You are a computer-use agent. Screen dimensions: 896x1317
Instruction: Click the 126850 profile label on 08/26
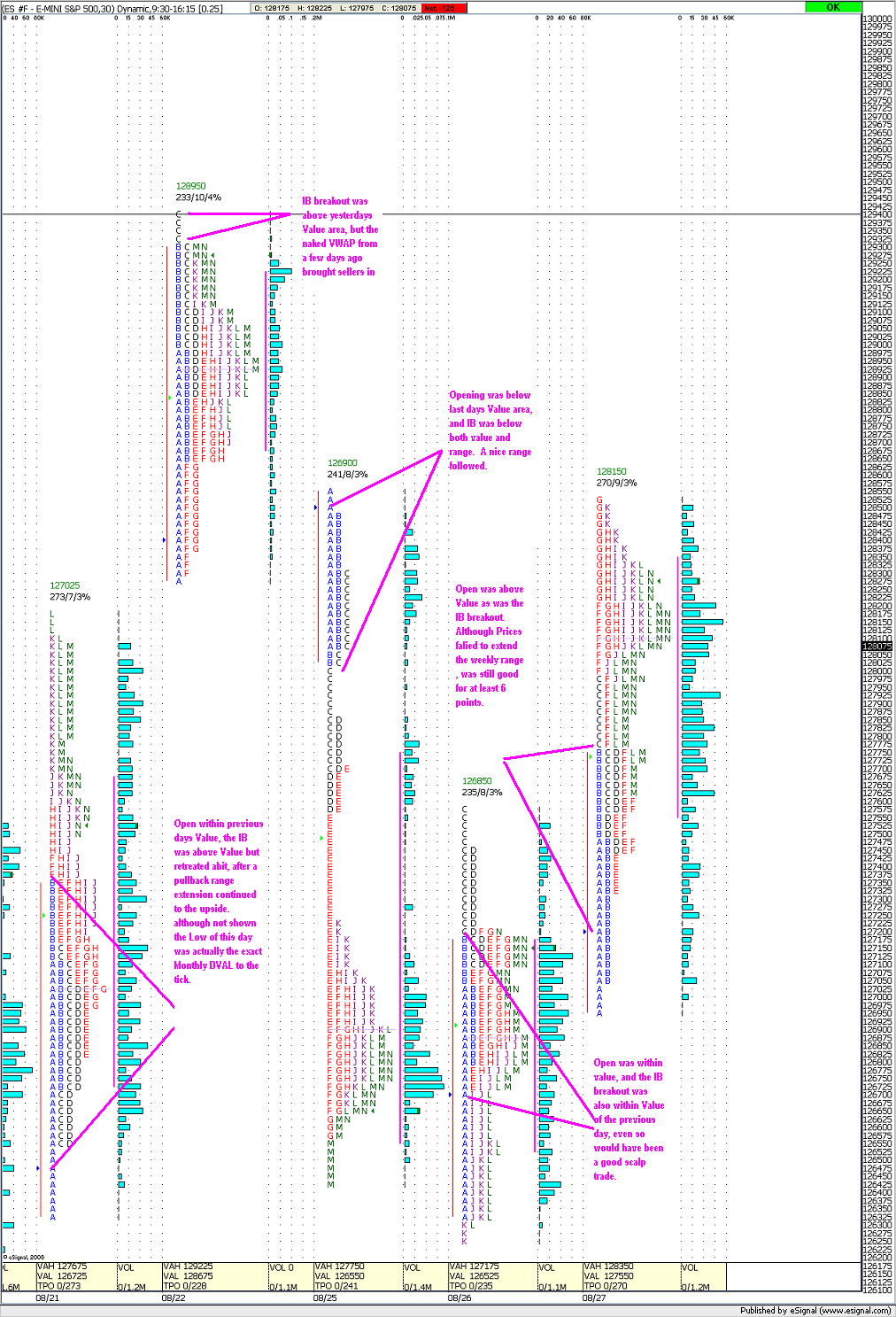[x=477, y=781]
